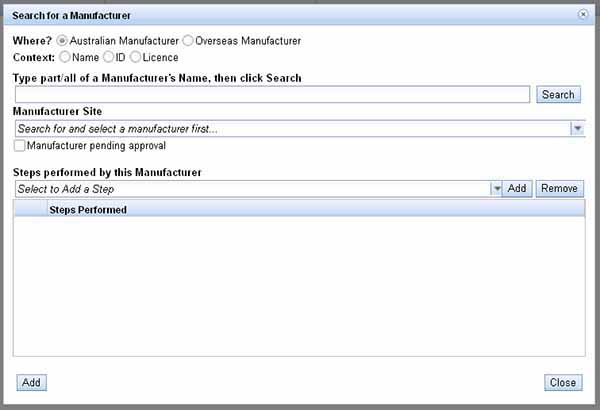Pick the ID context radio button
The image size is (600, 410).
(x=107, y=58)
